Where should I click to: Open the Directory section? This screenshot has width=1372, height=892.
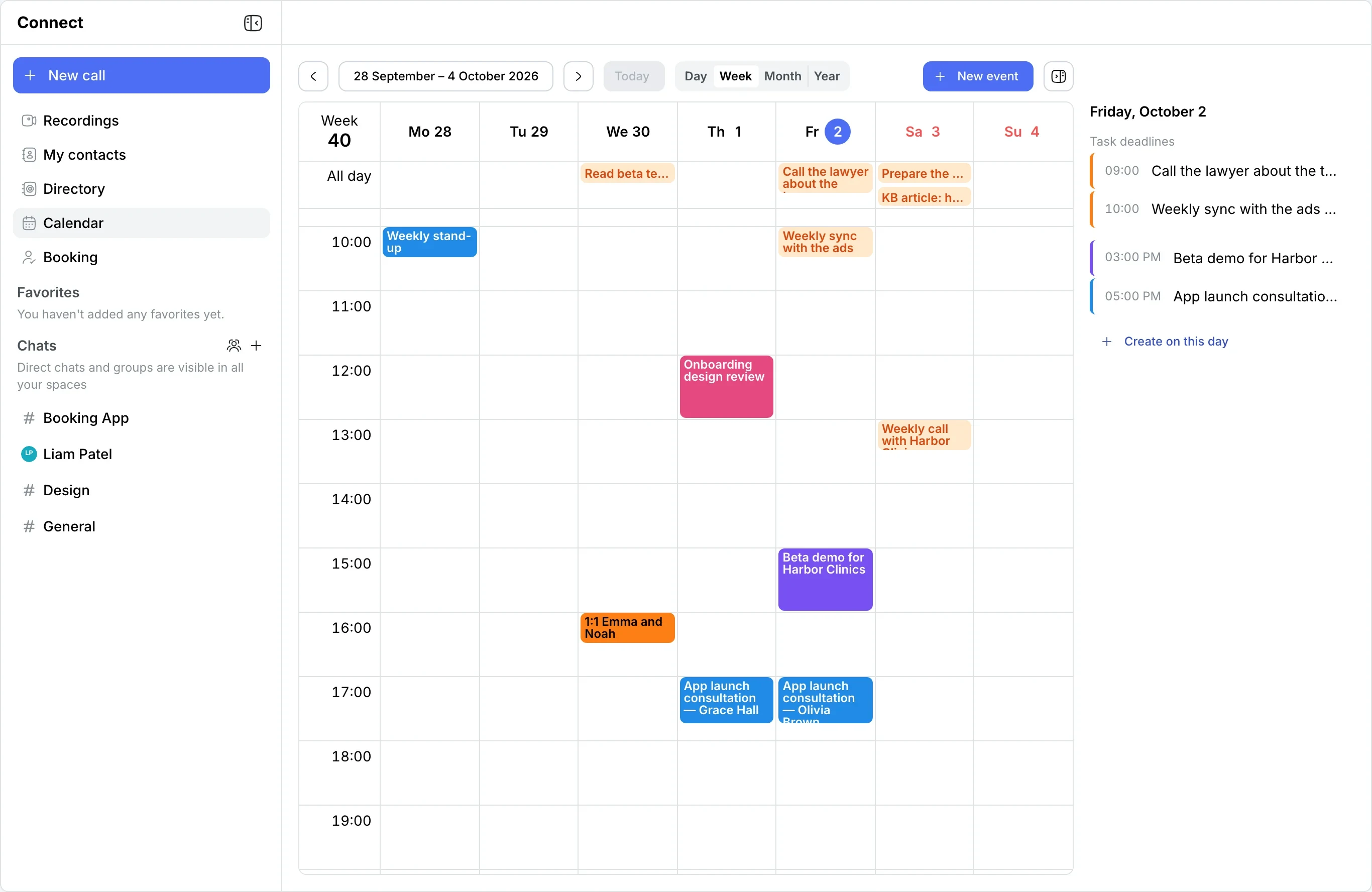tap(141, 188)
